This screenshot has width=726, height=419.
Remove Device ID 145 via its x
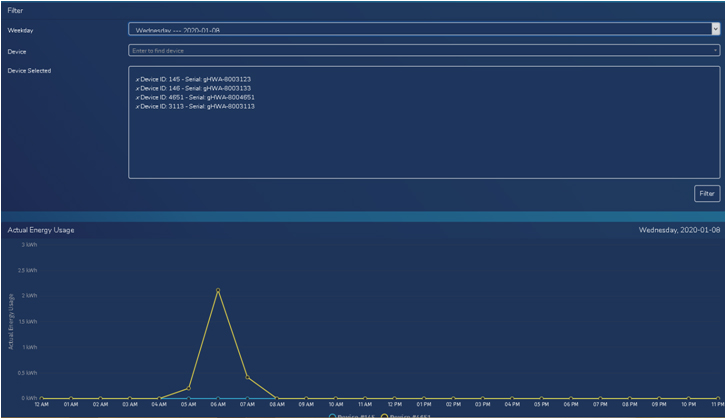pyautogui.click(x=138, y=80)
